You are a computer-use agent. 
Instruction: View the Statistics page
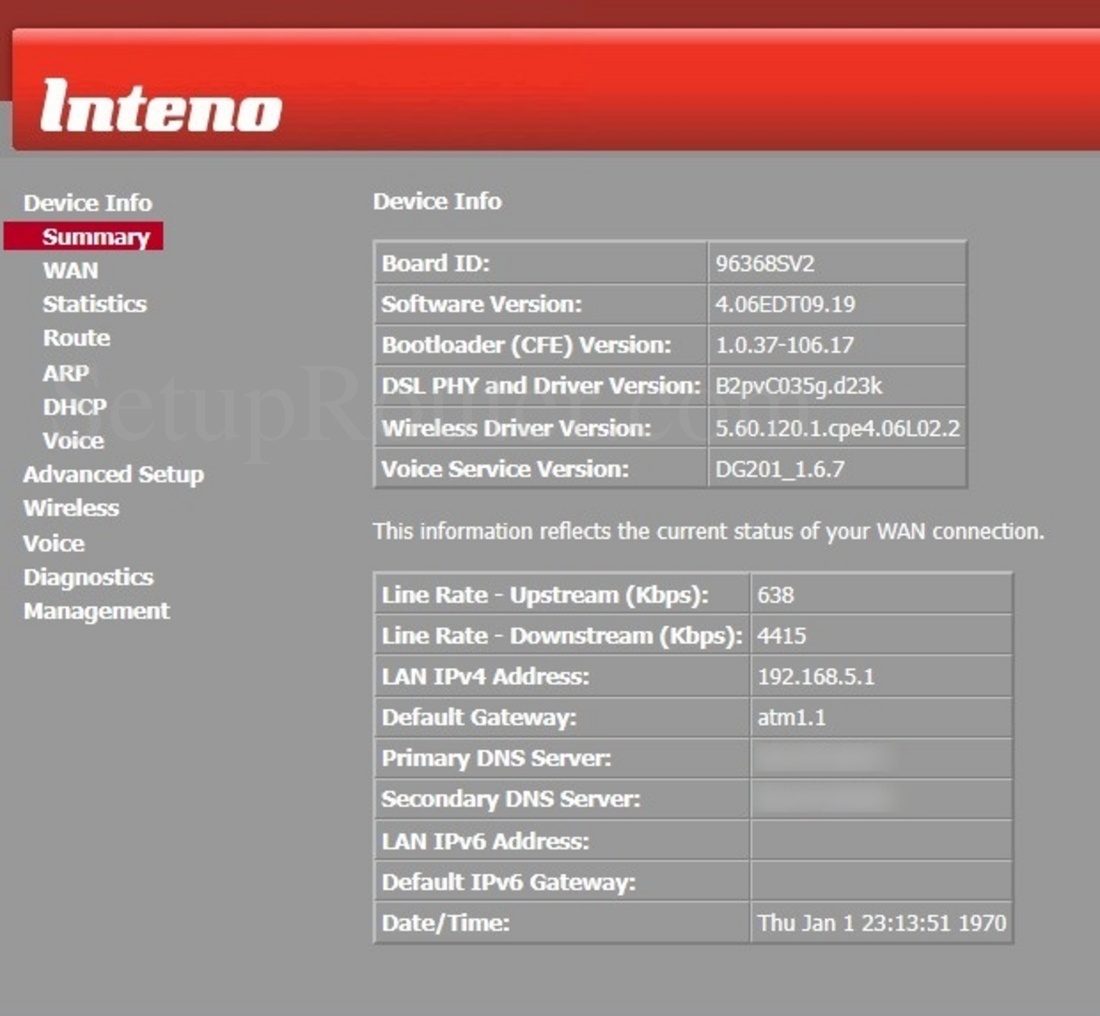(94, 304)
